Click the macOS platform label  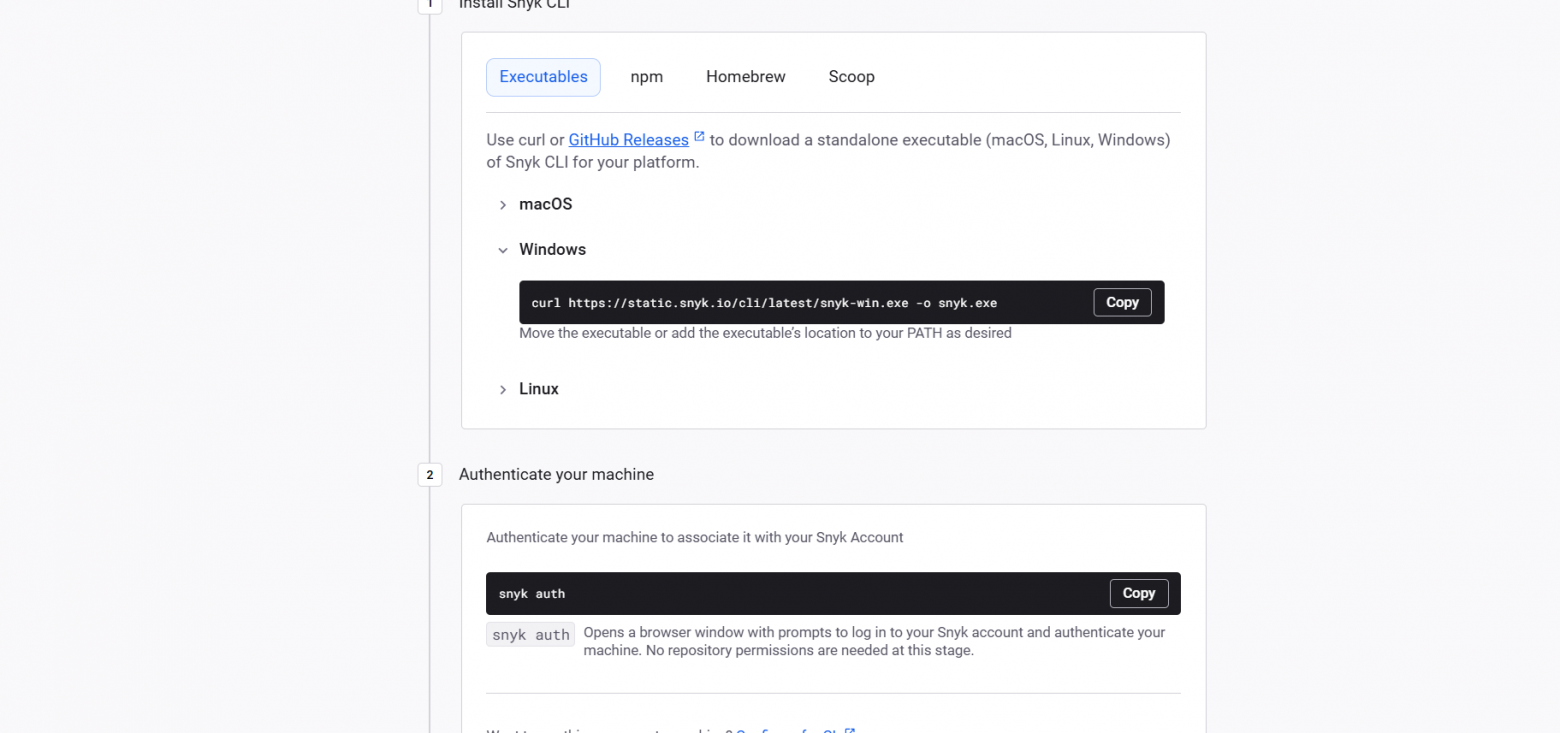[545, 204]
